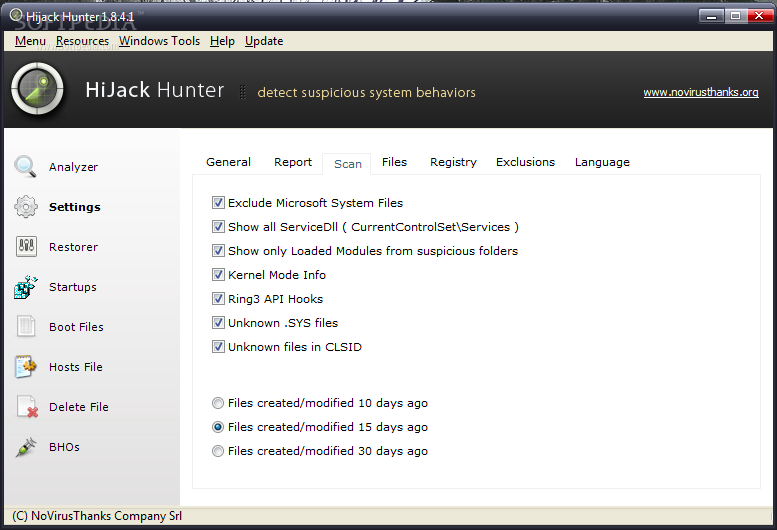Open the Windows Tools menu
The image size is (777, 530).
[160, 41]
